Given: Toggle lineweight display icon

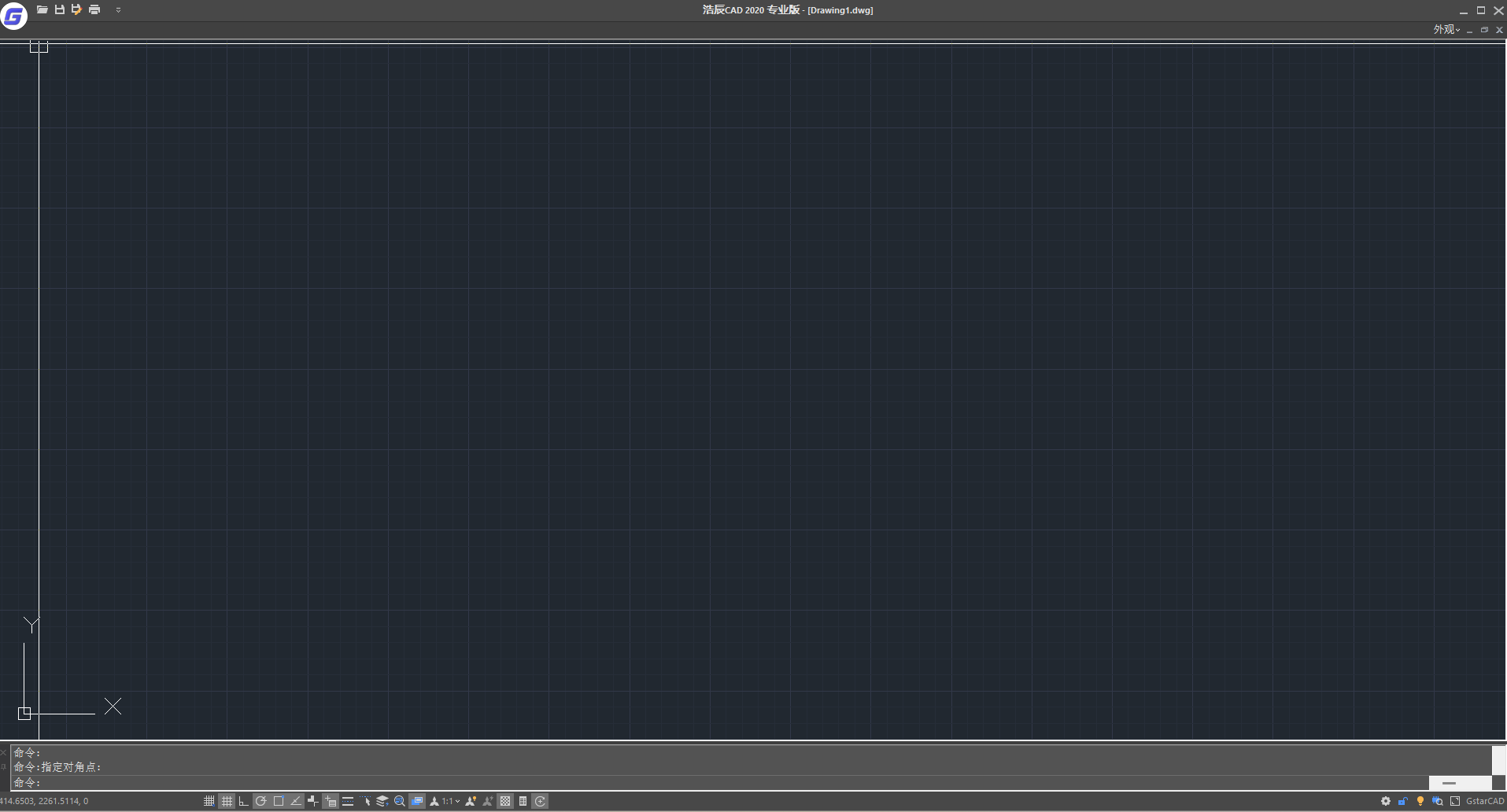Looking at the screenshot, I should tap(348, 801).
